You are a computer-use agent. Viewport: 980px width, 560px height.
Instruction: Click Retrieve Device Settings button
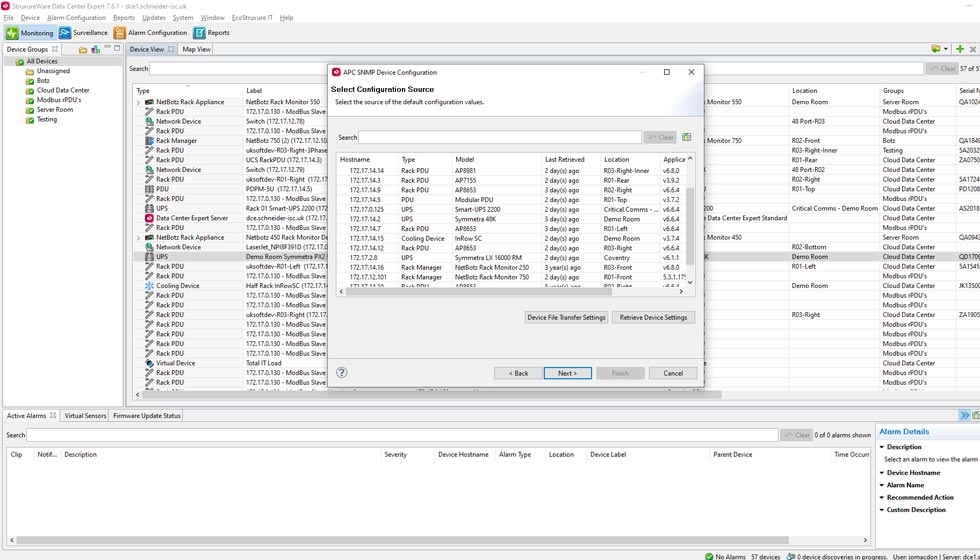[653, 318]
